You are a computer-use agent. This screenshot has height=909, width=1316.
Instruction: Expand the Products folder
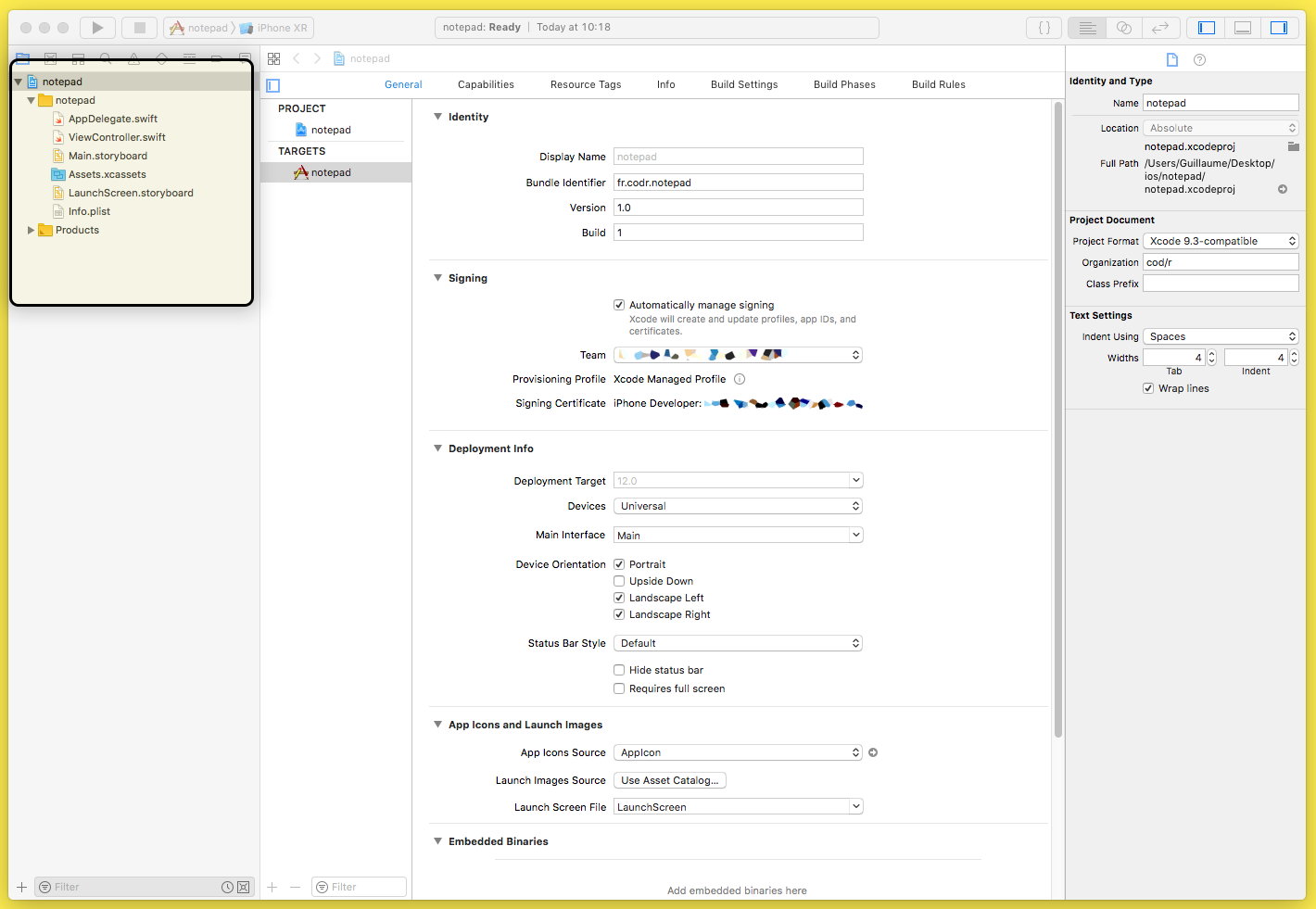[31, 230]
